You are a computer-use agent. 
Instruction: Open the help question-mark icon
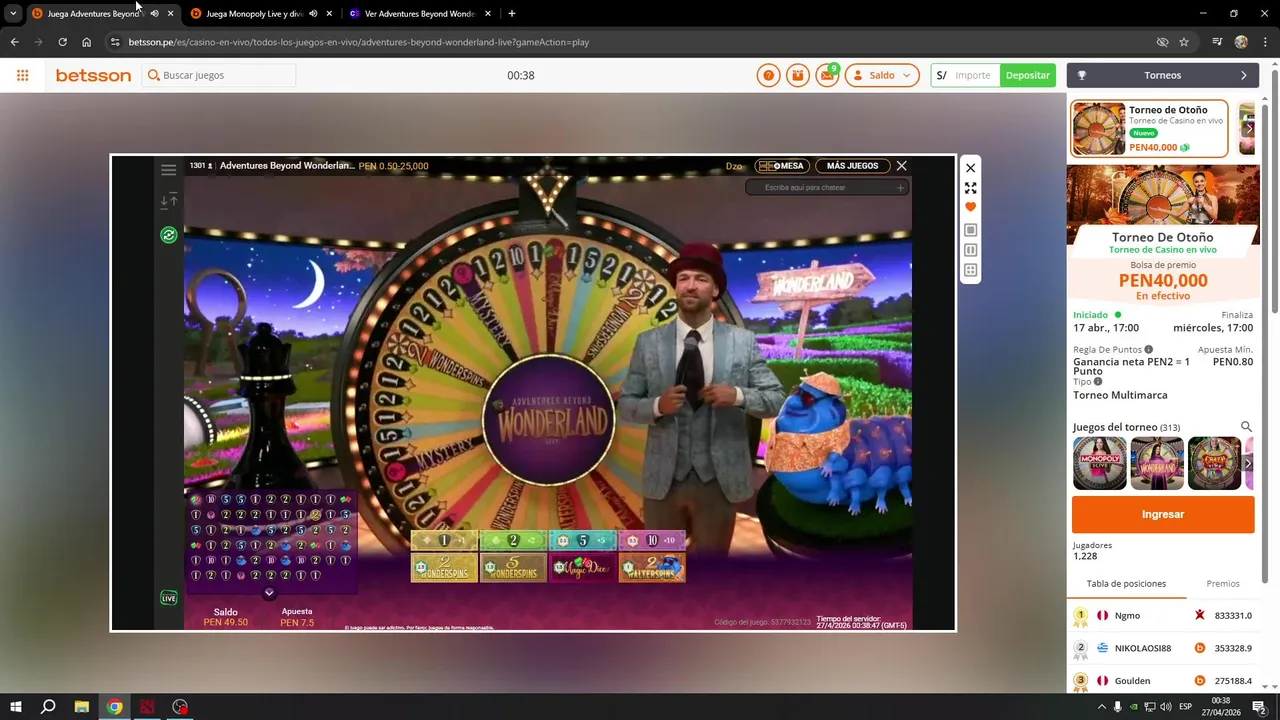click(768, 75)
